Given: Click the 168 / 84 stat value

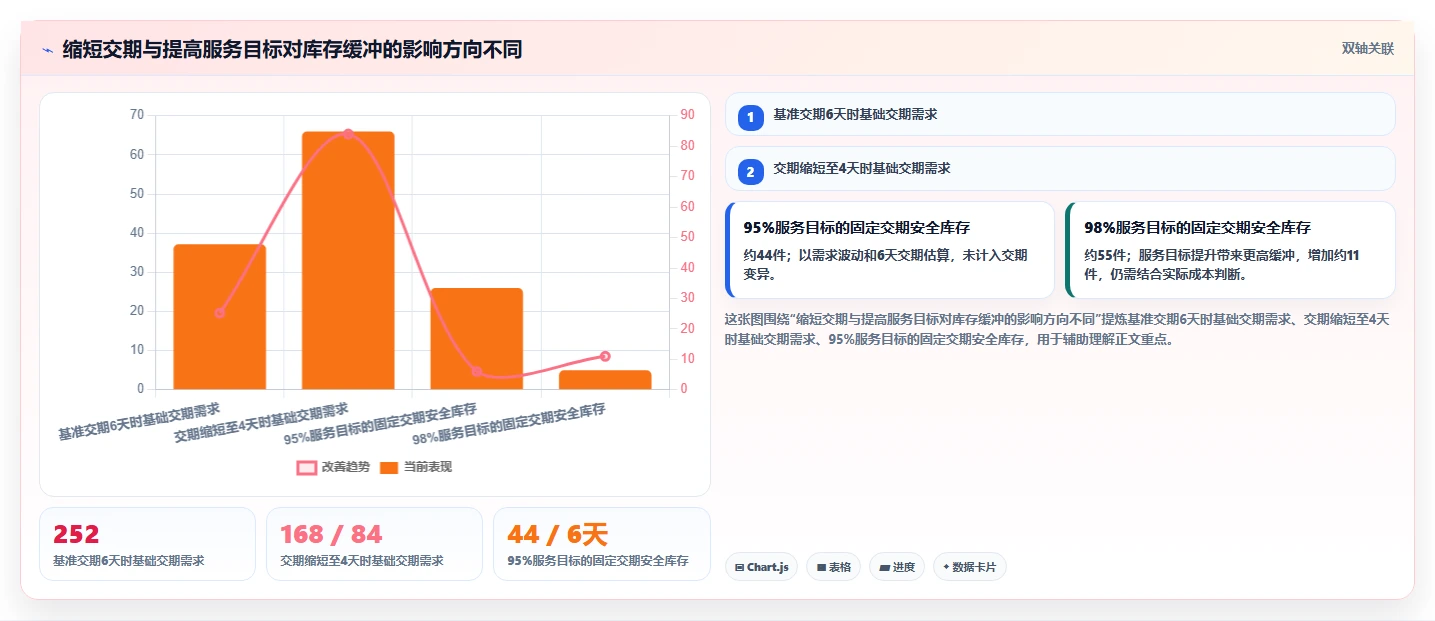Looking at the screenshot, I should [x=331, y=535].
